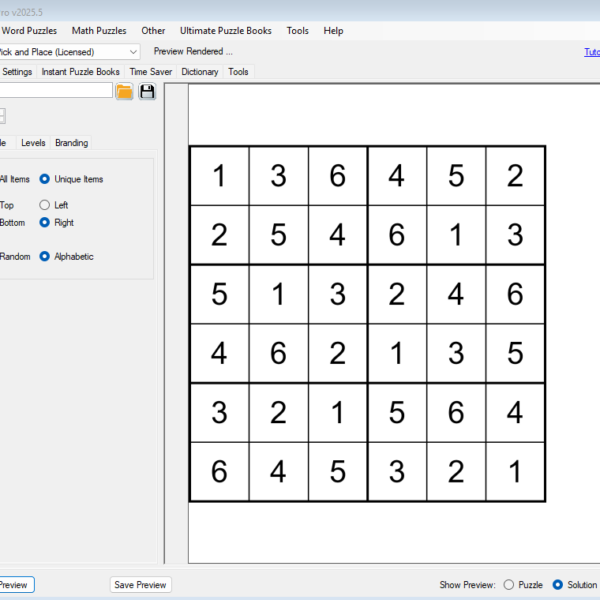Switch Show Preview to Puzzle
Image resolution: width=600 pixels, height=600 pixels.
click(509, 585)
